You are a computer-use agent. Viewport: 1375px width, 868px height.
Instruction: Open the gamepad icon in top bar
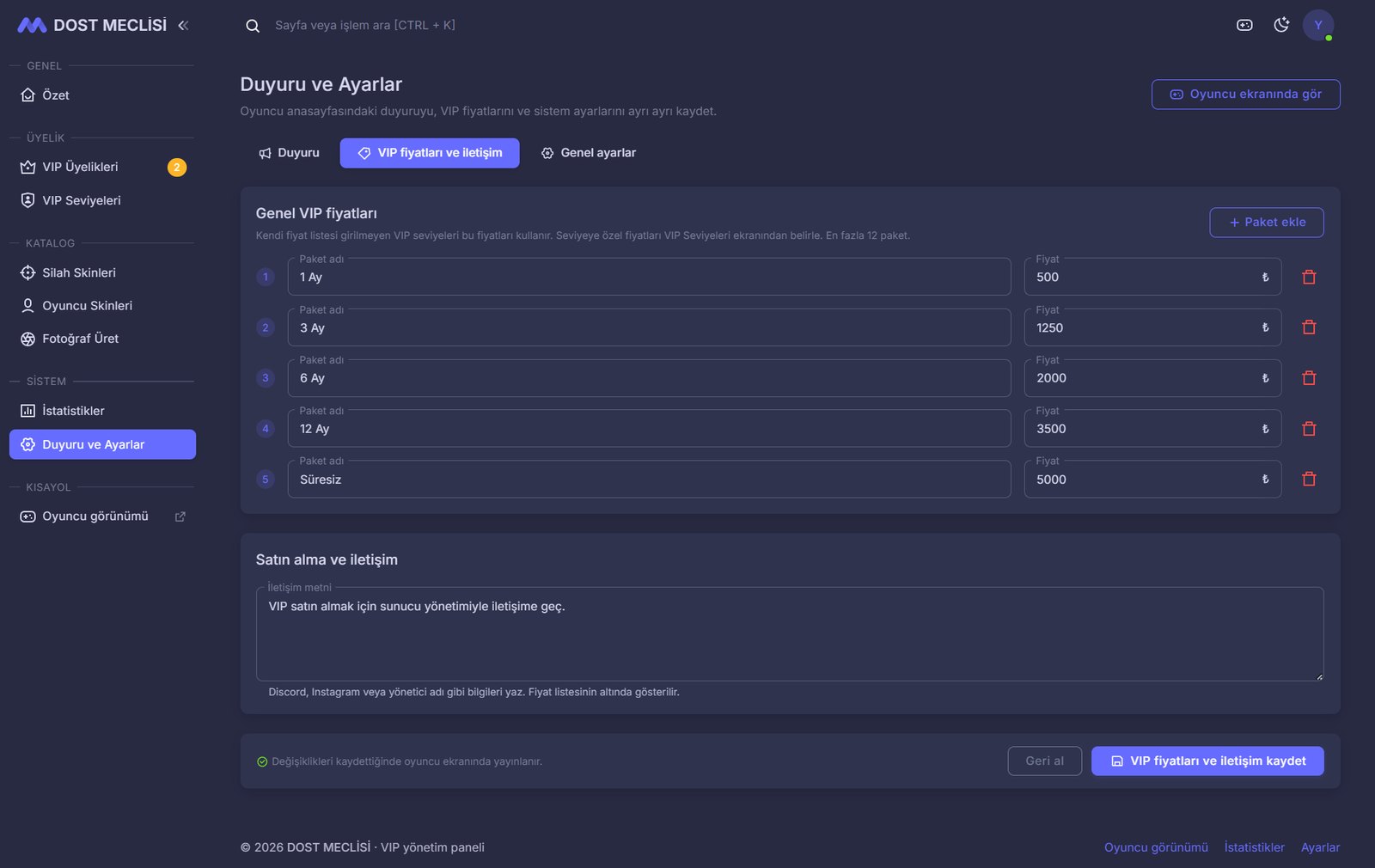coord(1244,25)
